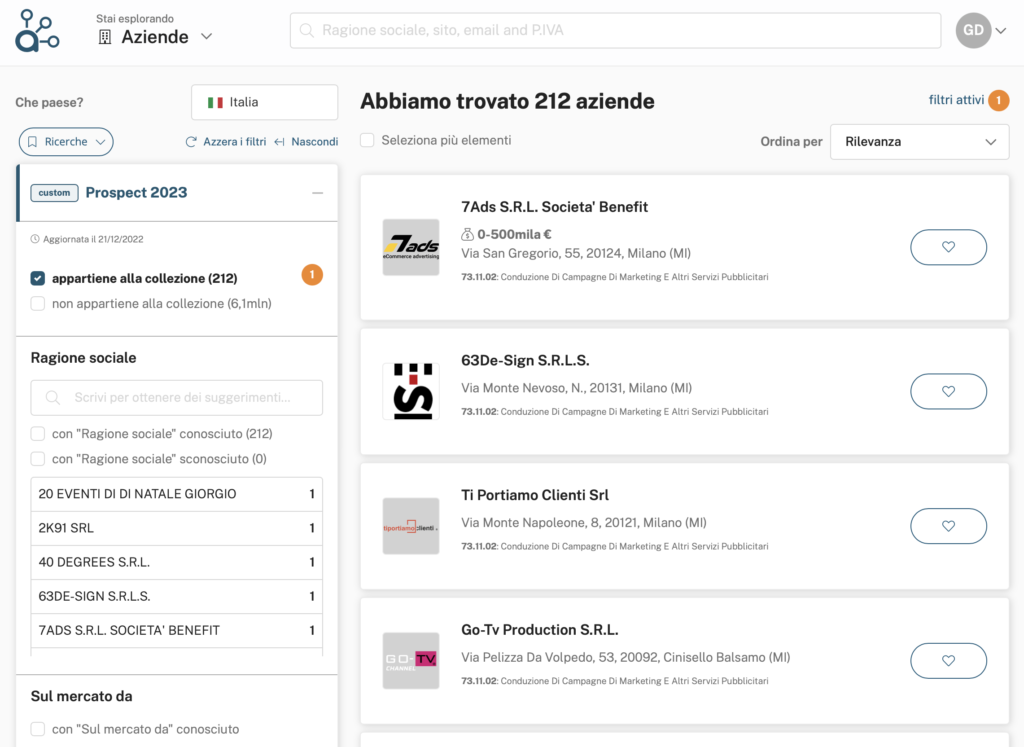Select the 7ADS S.R.L. SOCIETA' BENEFIT filter row
This screenshot has height=747, width=1024.
[x=176, y=630]
